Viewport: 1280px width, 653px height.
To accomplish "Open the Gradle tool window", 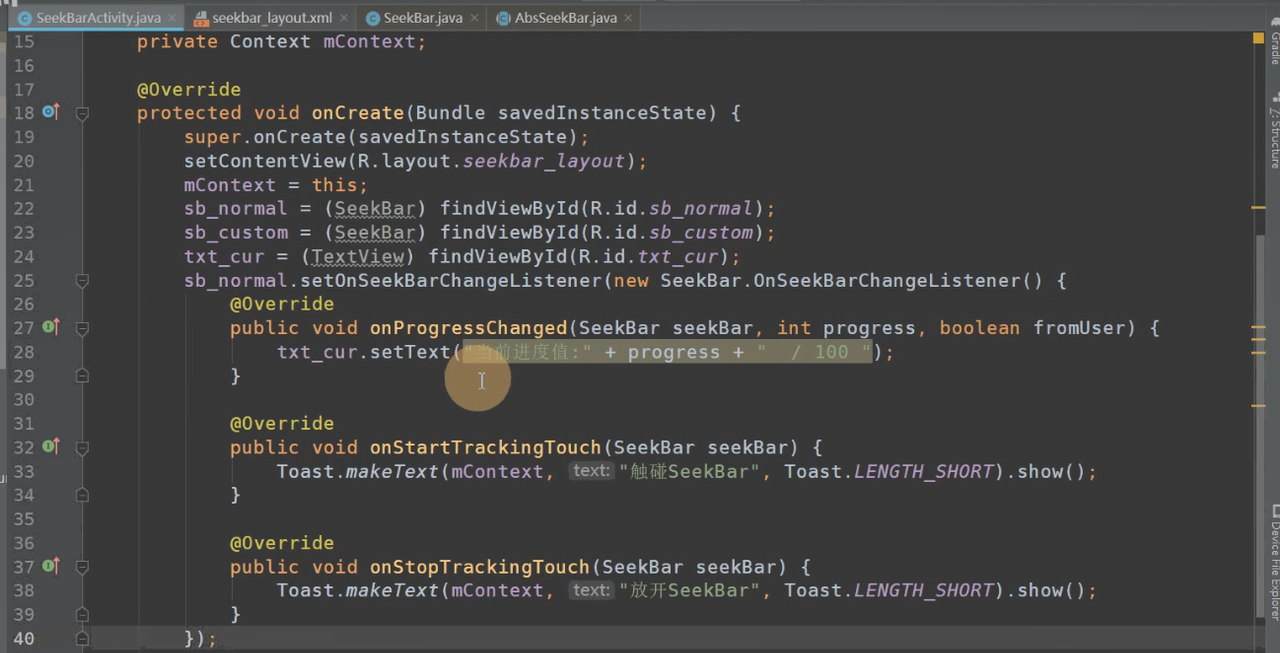I will [1274, 48].
